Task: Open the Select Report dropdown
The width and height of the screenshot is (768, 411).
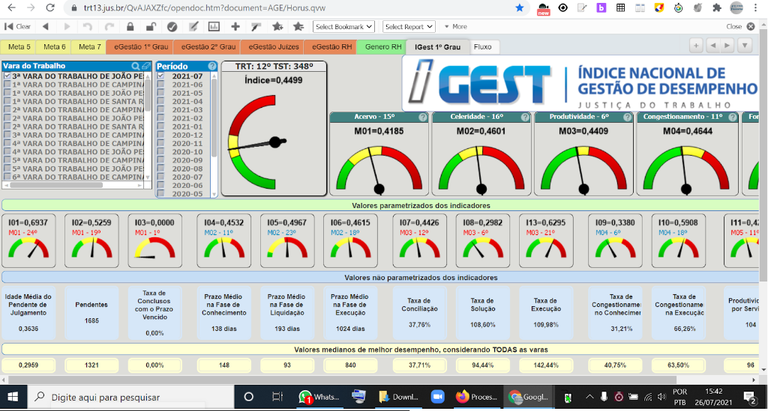Action: point(408,26)
